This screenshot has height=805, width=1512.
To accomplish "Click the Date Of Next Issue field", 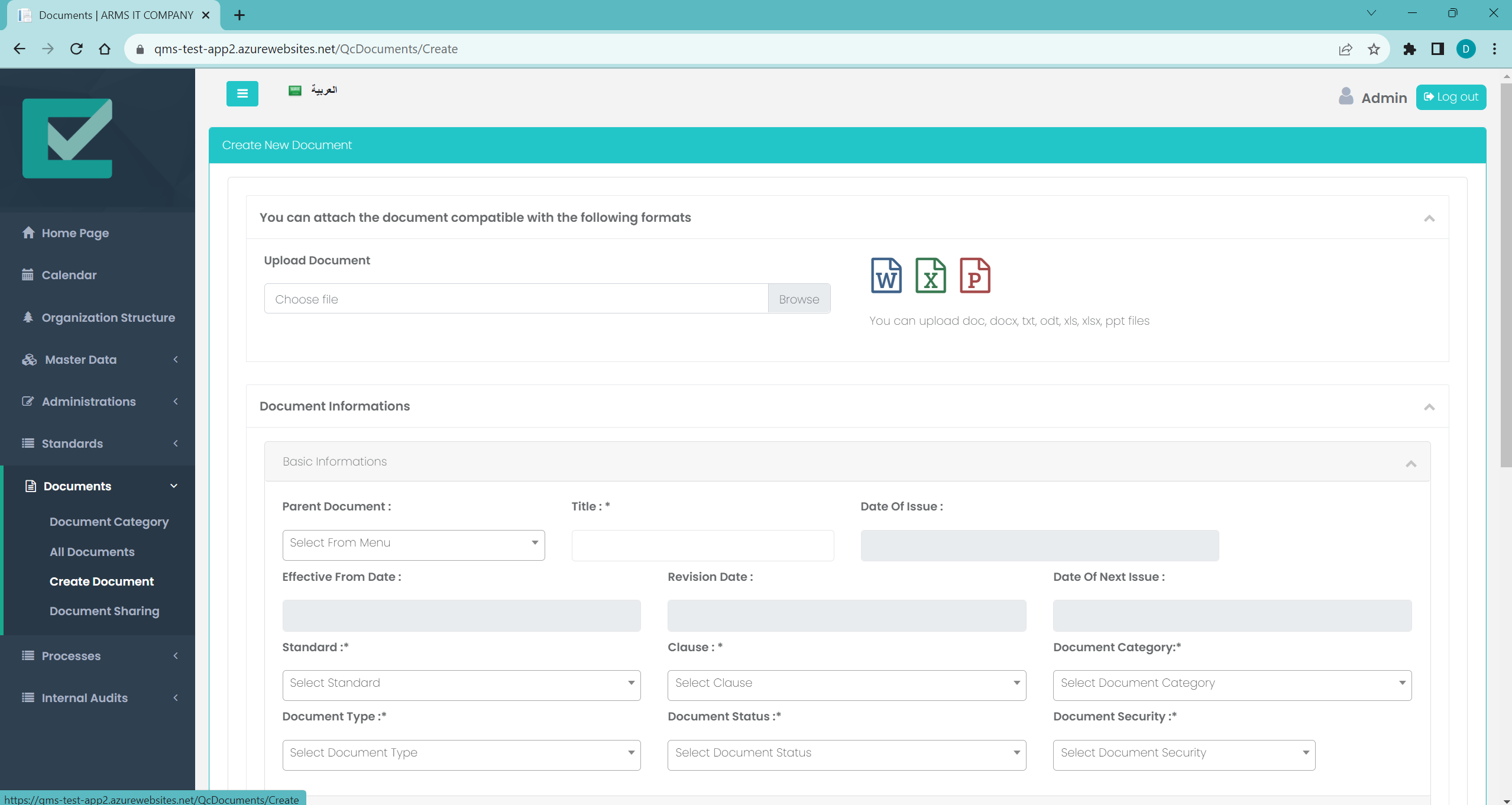I will [1232, 615].
